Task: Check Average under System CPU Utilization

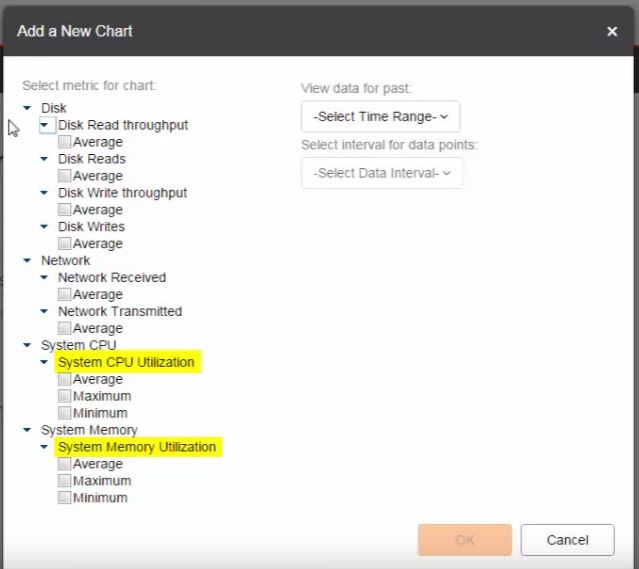Action: click(64, 379)
